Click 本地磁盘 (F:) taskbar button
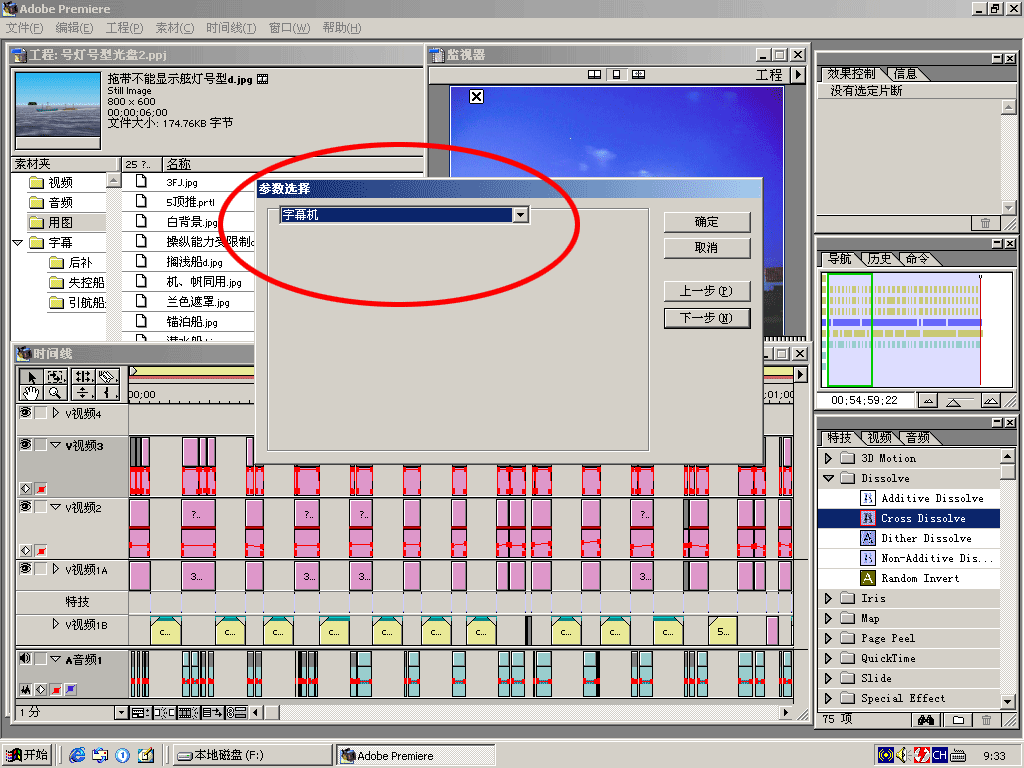The width and height of the screenshot is (1024, 768). 252,756
